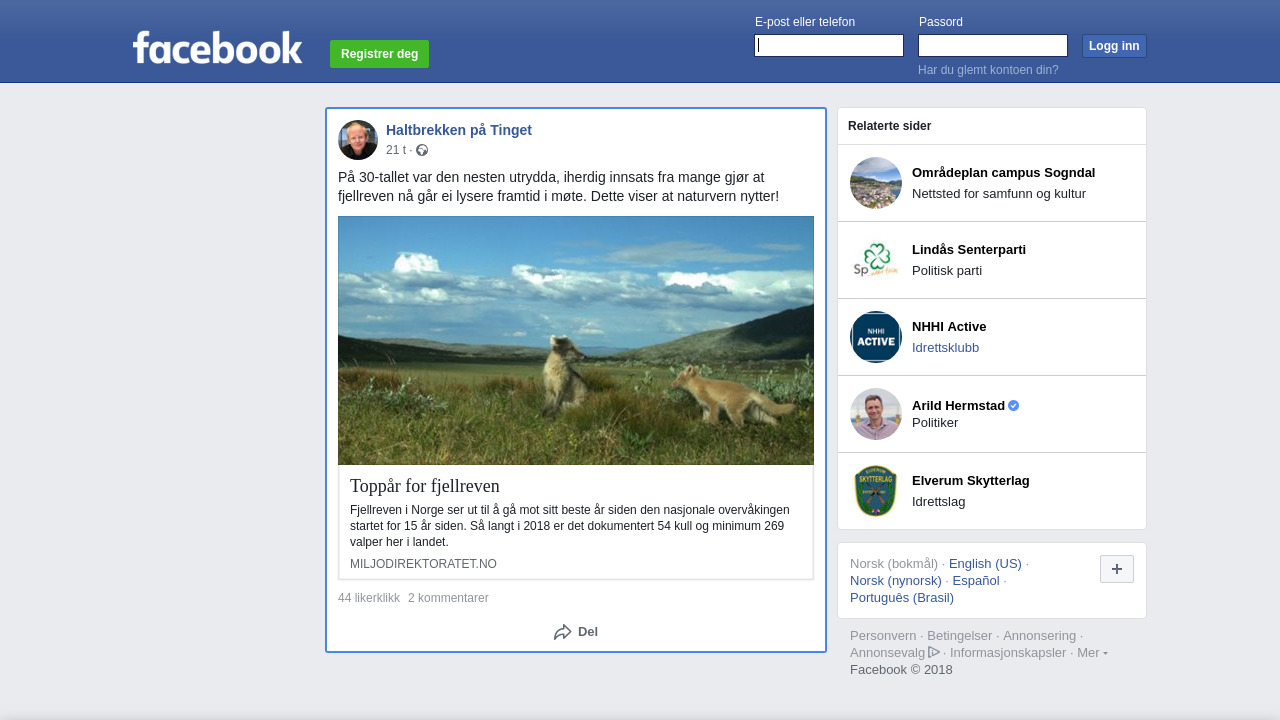Viewport: 1280px width, 720px height.
Task: Open Lindås Senterparti clover logo
Action: (876, 260)
